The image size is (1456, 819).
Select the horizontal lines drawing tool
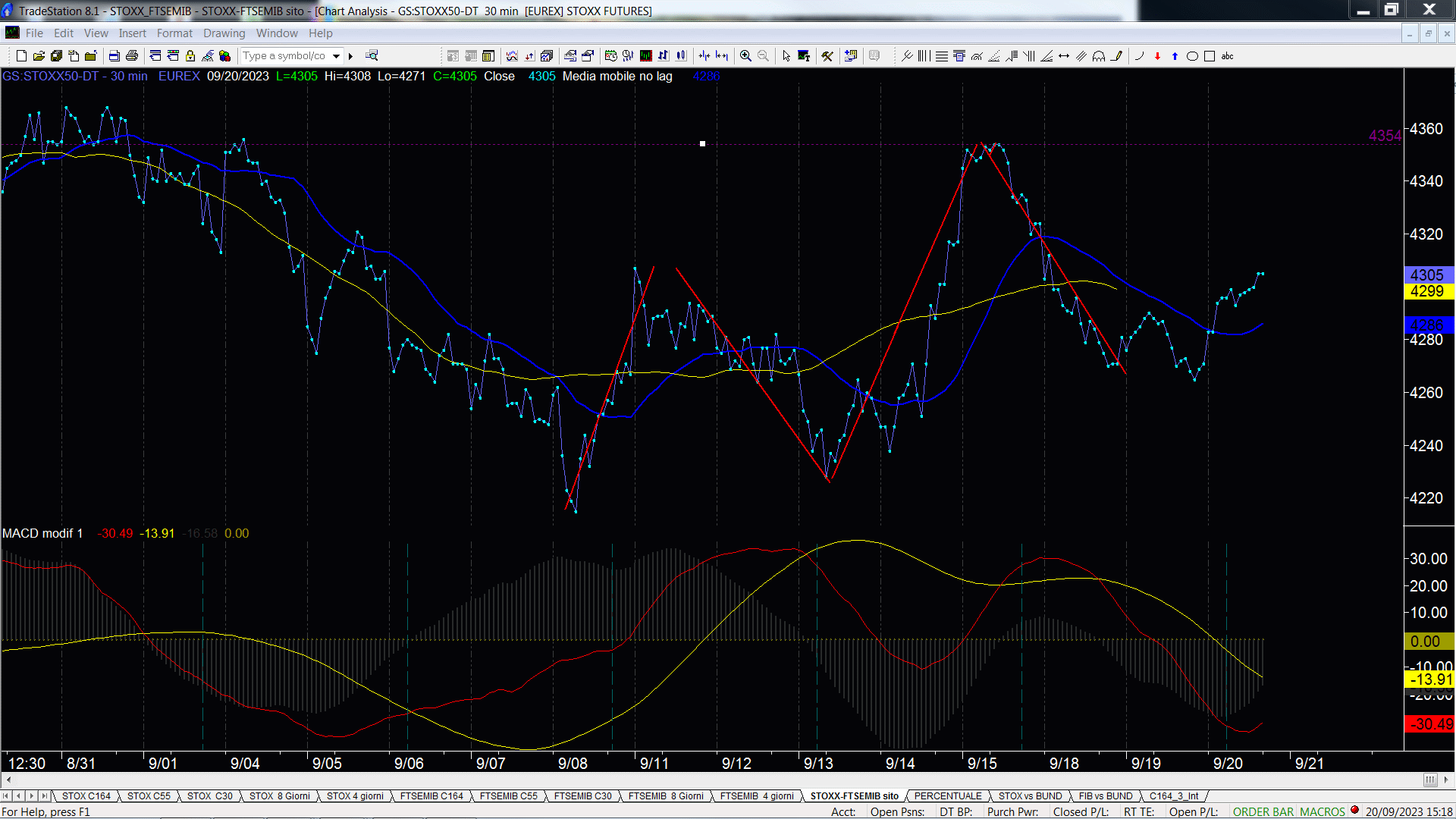(942, 56)
